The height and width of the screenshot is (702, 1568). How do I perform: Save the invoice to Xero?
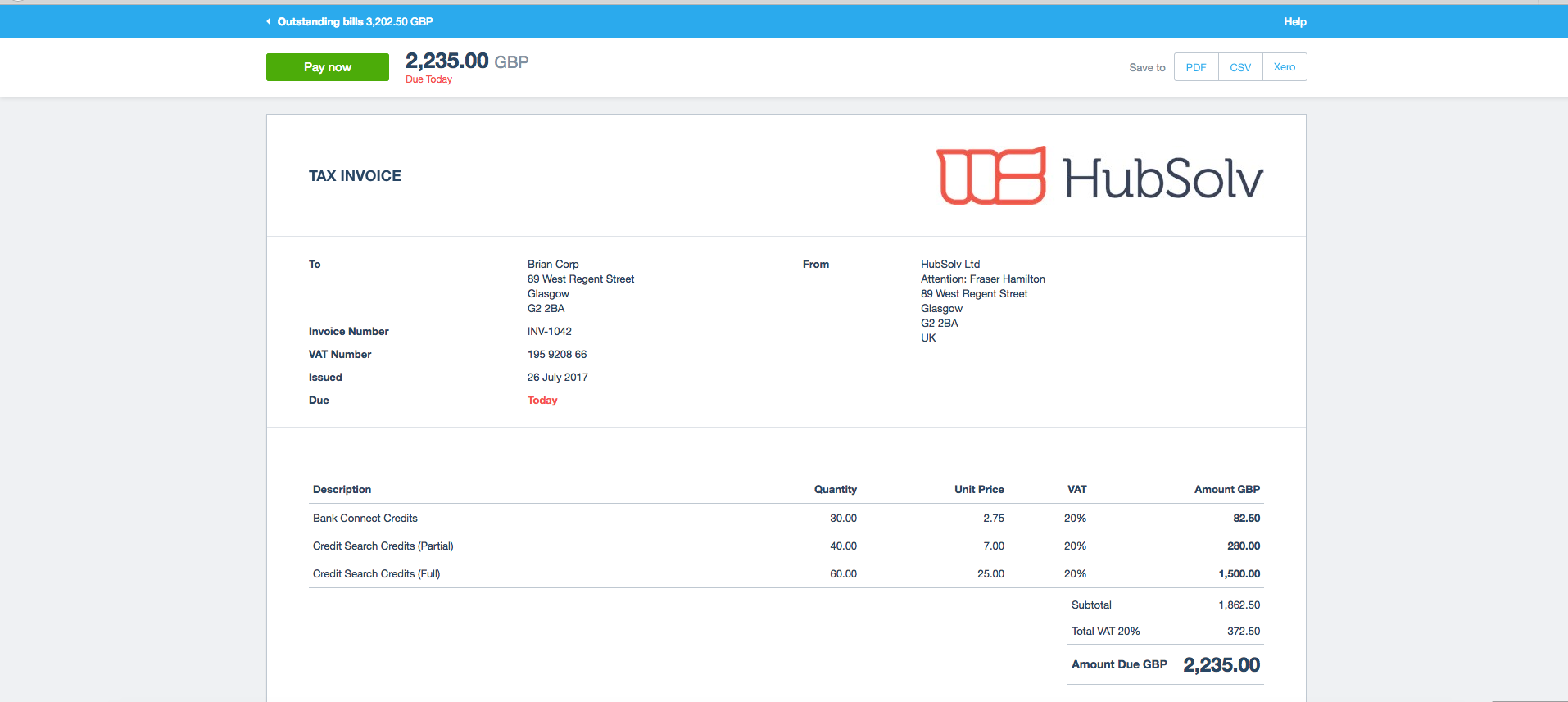(x=1284, y=67)
